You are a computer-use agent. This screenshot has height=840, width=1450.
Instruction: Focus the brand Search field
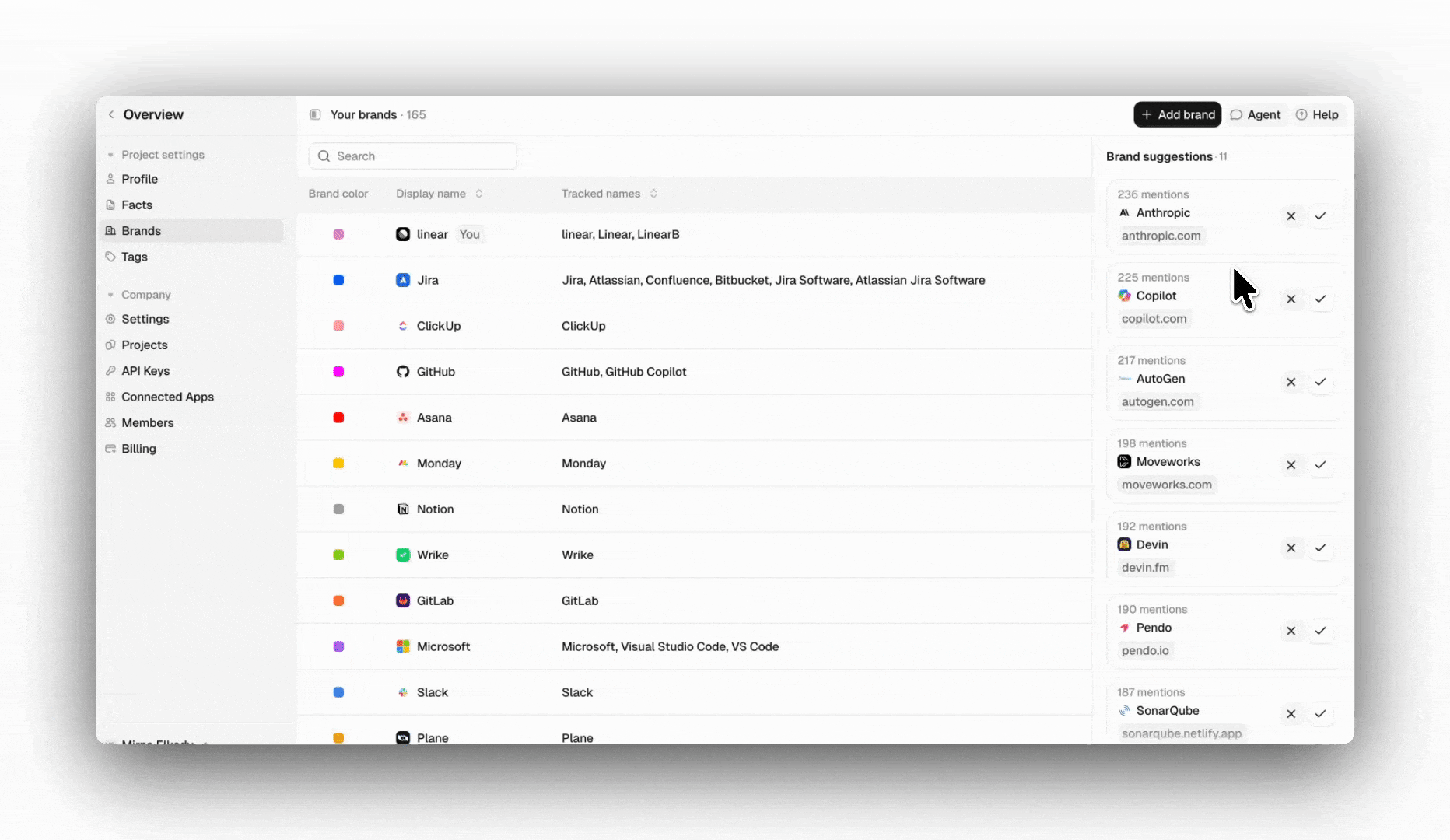coord(412,156)
